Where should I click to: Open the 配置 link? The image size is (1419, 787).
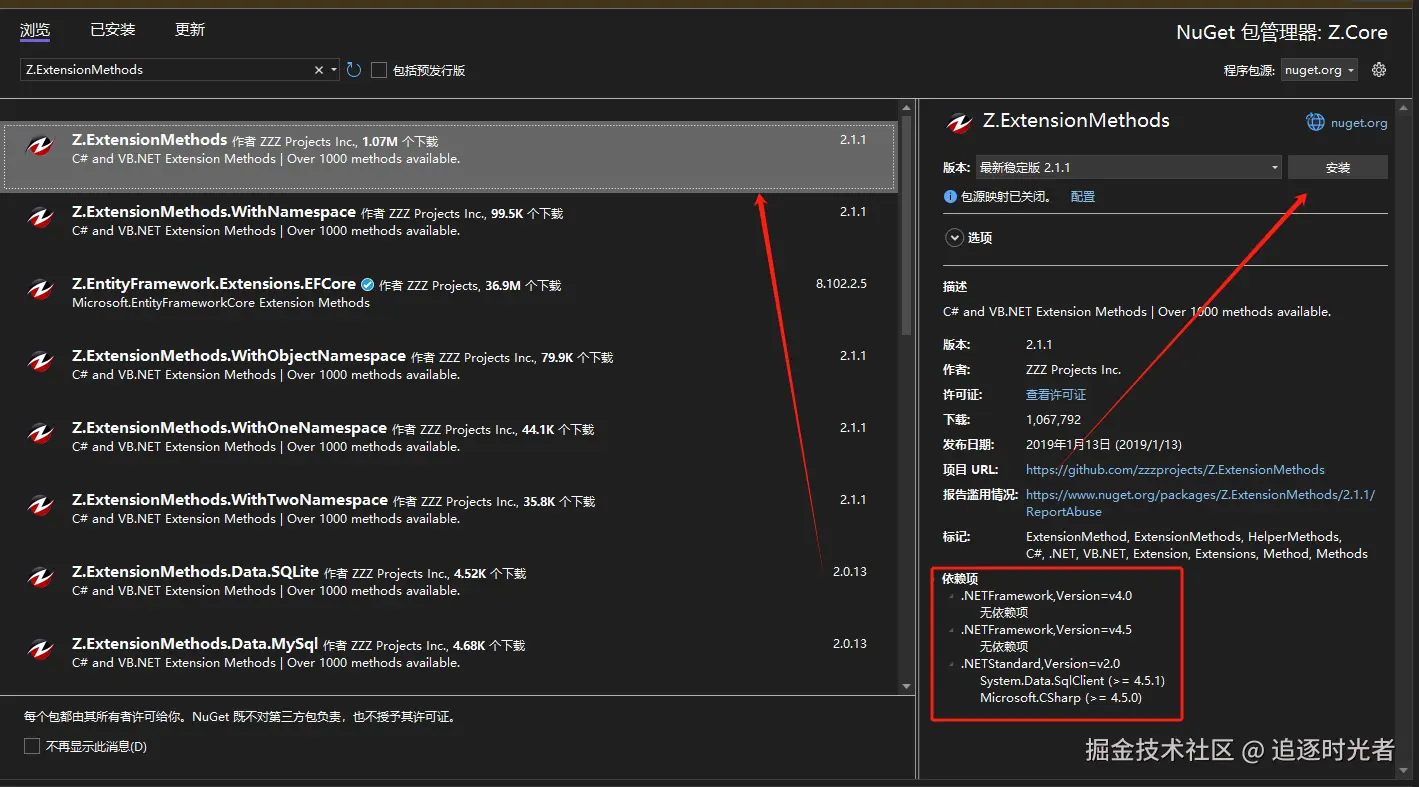point(1083,197)
